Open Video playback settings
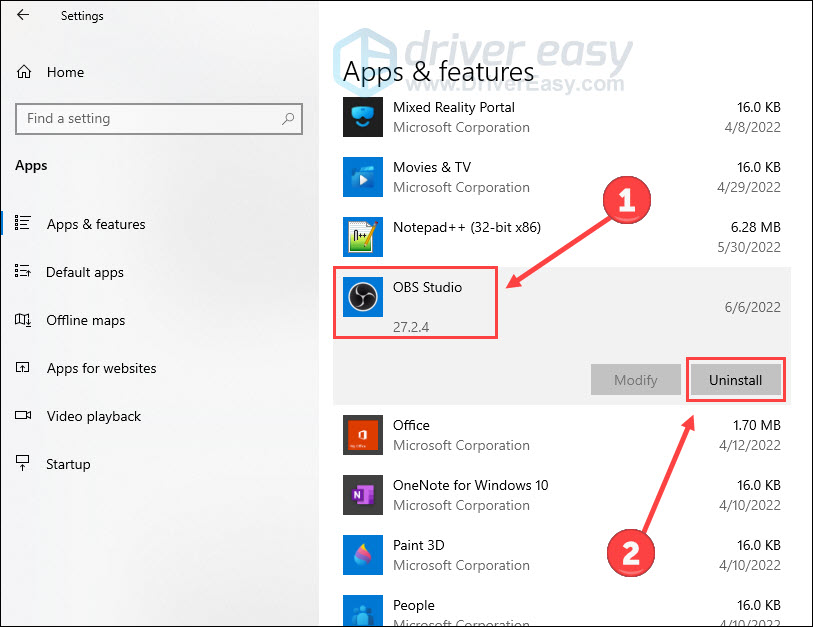Screen dimensions: 813x627 pos(94,416)
